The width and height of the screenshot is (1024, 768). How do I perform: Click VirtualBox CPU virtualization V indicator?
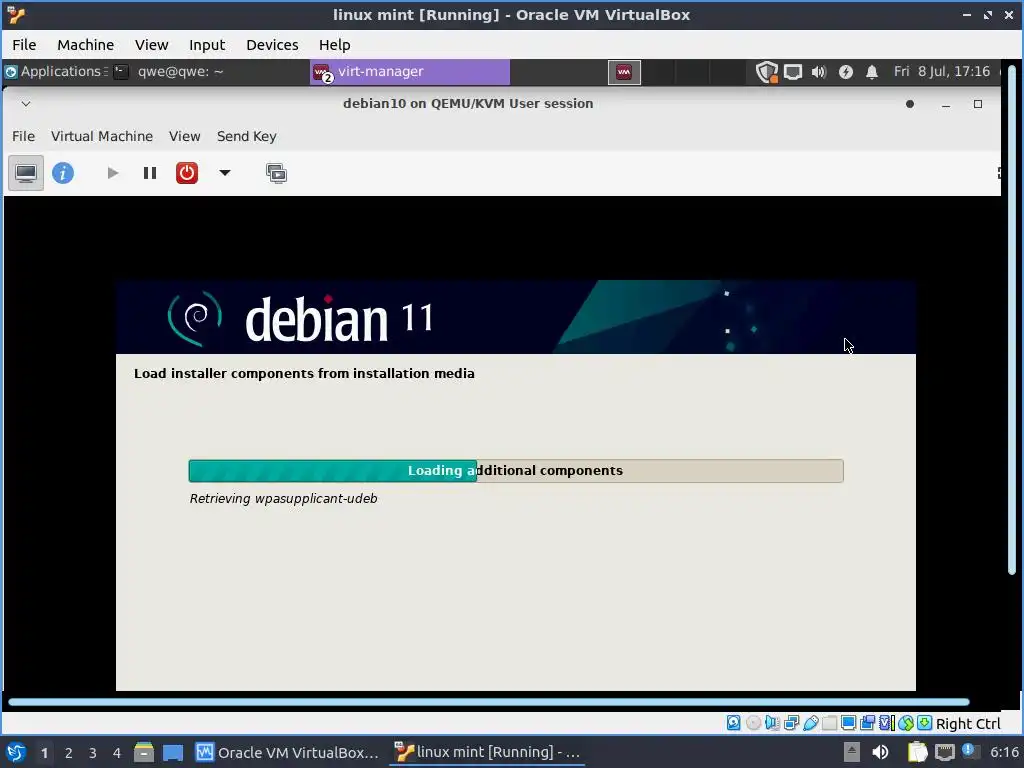coord(886,723)
